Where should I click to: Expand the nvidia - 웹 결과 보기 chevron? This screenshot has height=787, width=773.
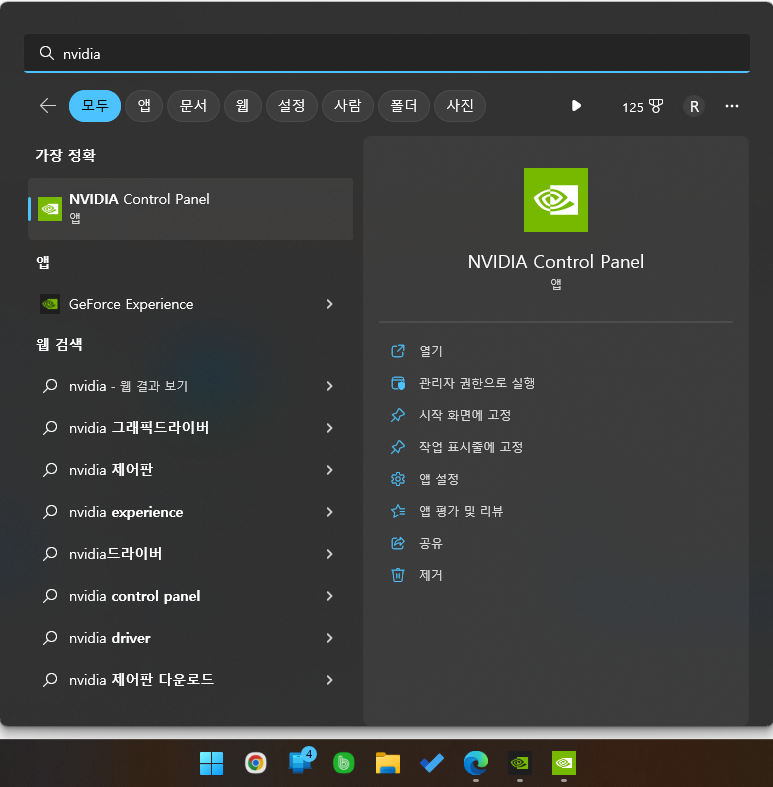329,386
